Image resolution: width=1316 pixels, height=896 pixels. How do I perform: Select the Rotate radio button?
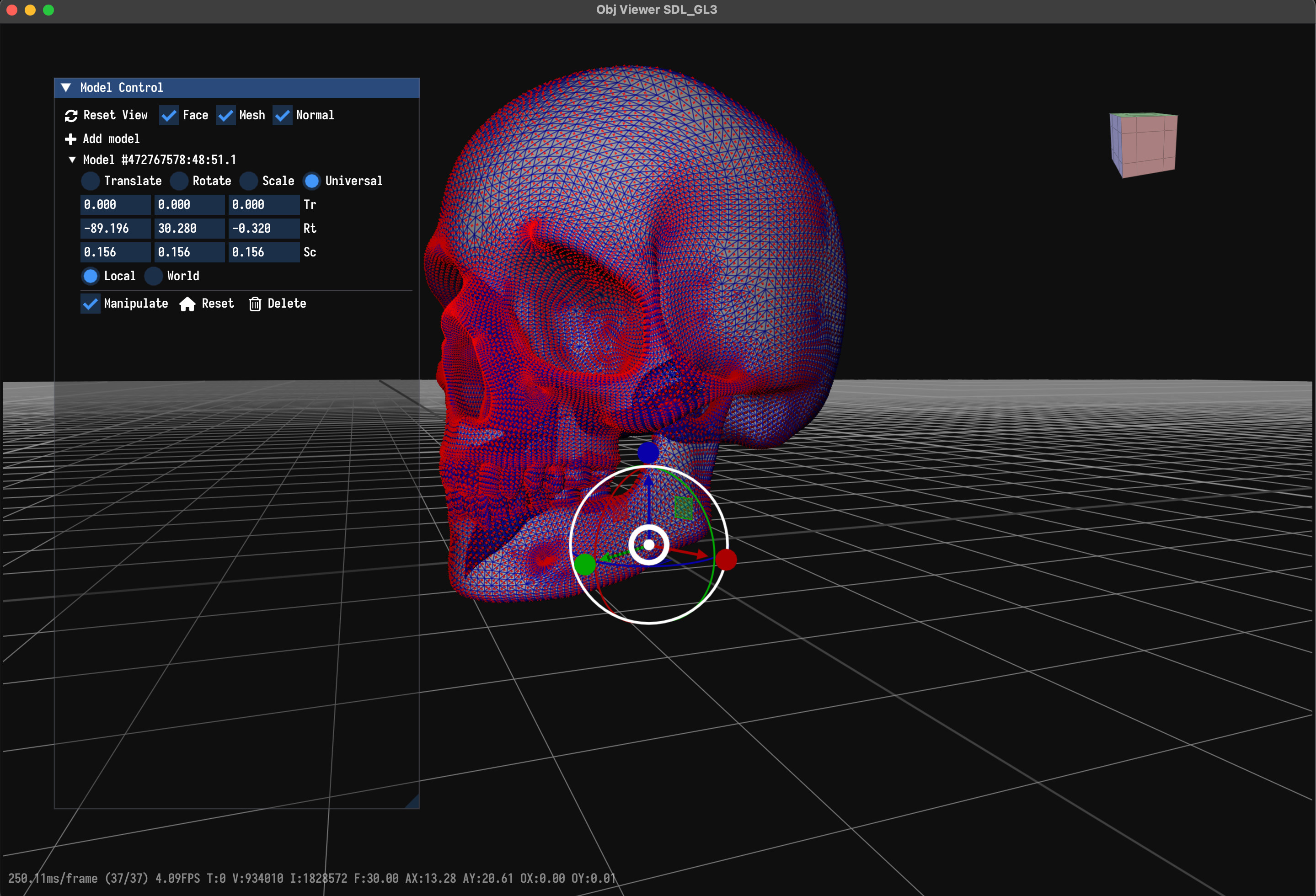pos(179,181)
